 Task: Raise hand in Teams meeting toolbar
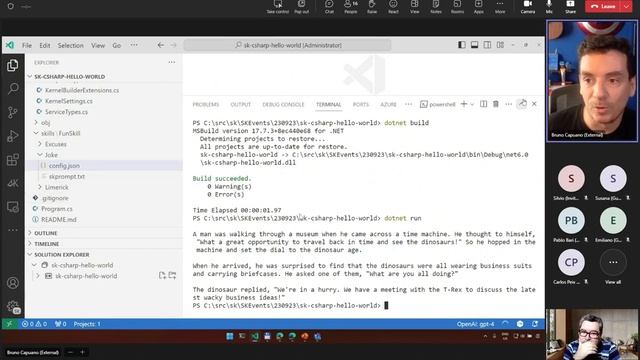[x=372, y=7]
